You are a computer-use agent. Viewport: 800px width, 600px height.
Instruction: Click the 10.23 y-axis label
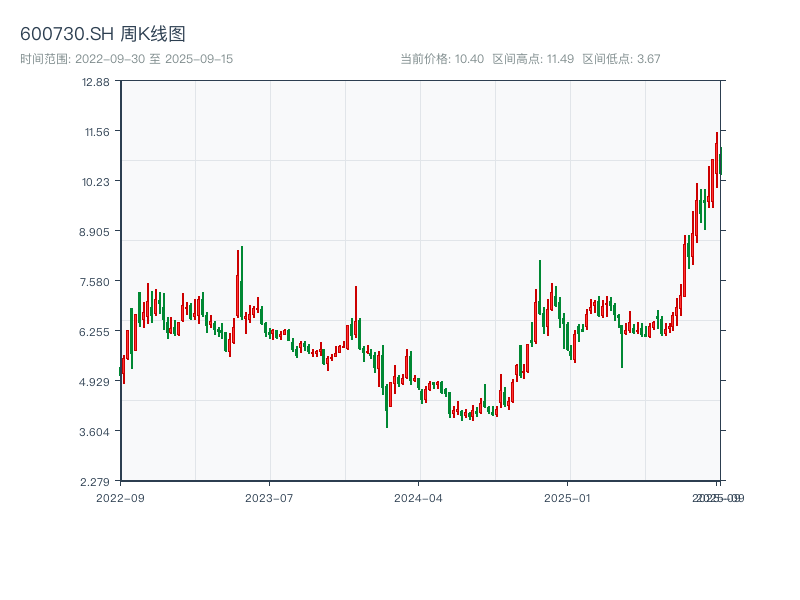[x=96, y=182]
